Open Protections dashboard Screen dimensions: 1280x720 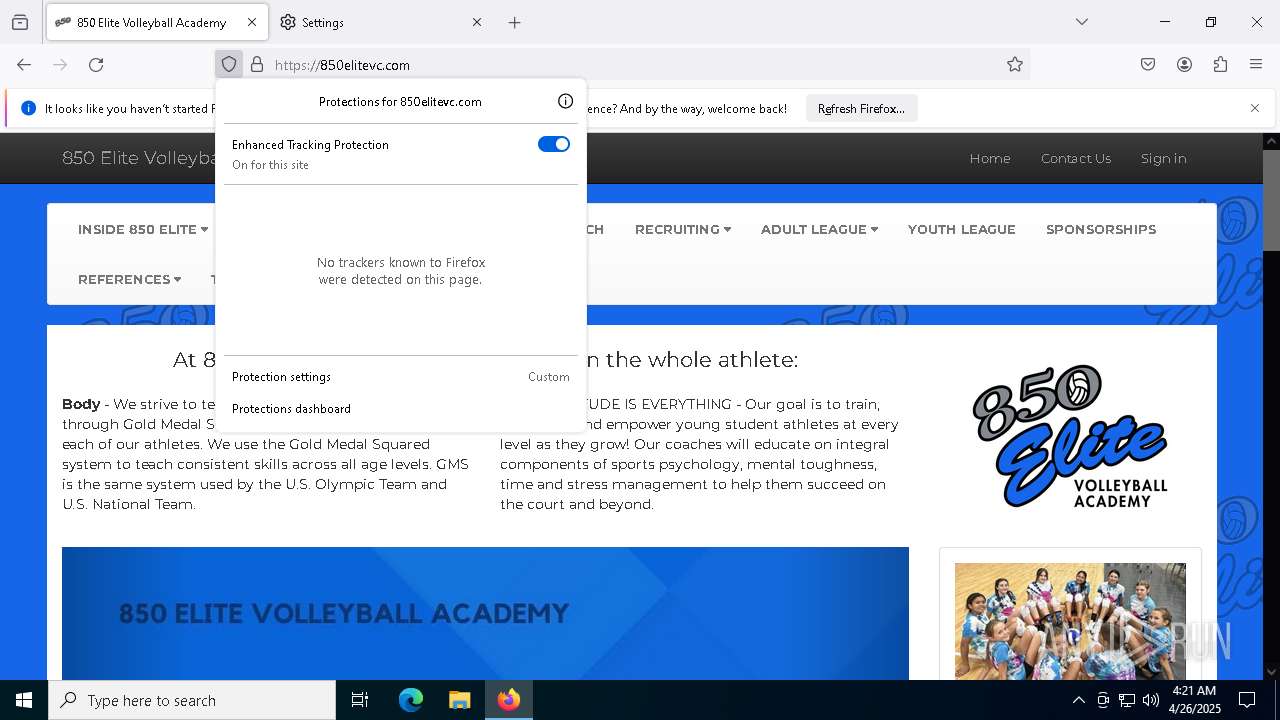click(401, 409)
